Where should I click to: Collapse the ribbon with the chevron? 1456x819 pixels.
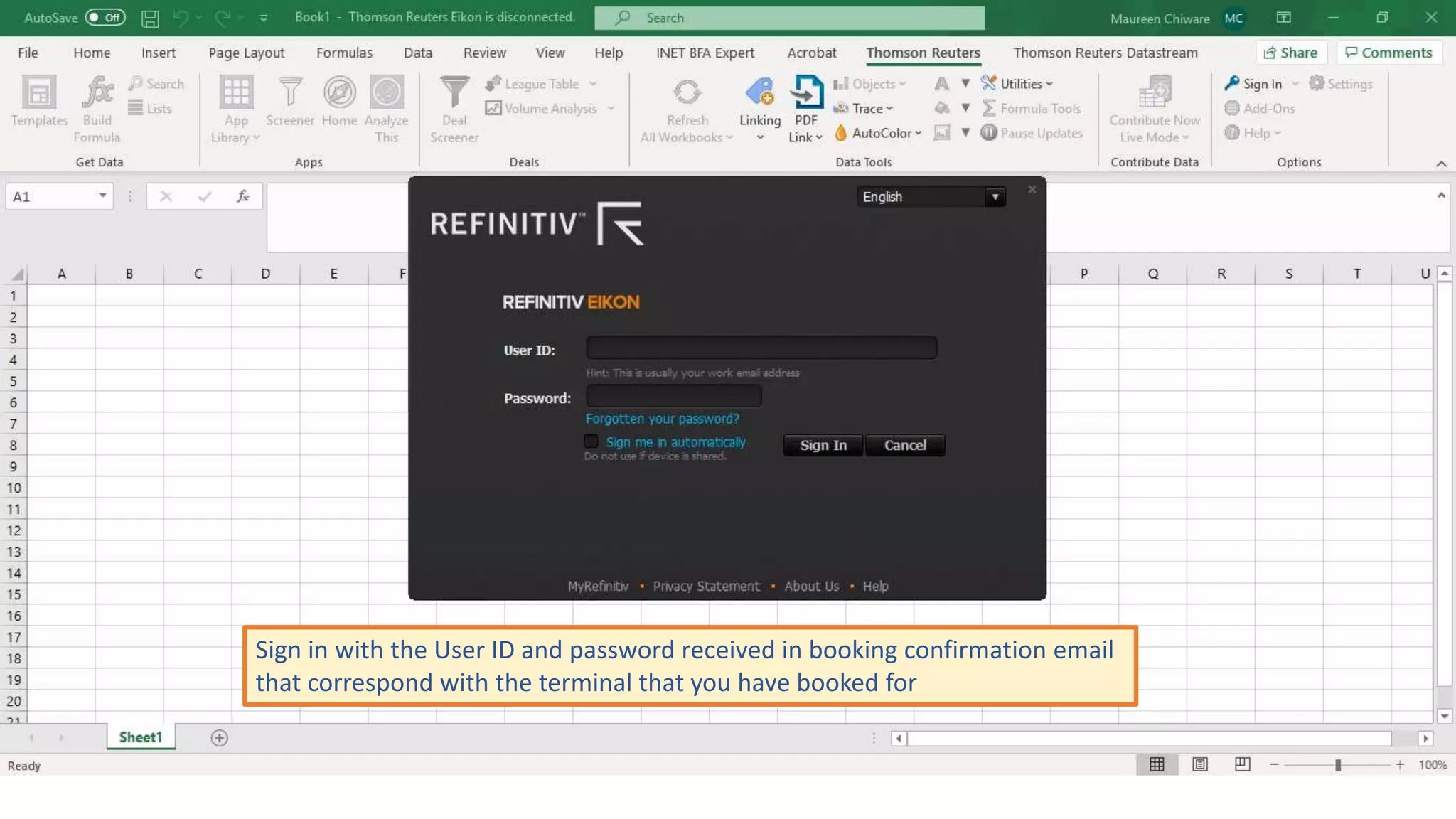point(1441,164)
